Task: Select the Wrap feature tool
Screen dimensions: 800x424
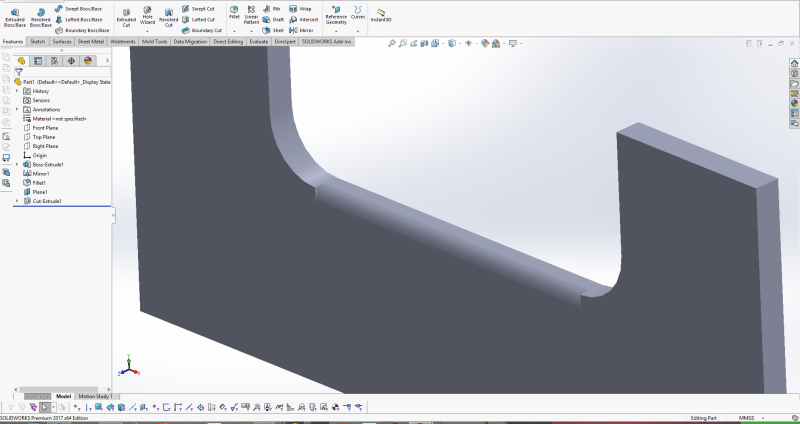Action: tap(300, 9)
